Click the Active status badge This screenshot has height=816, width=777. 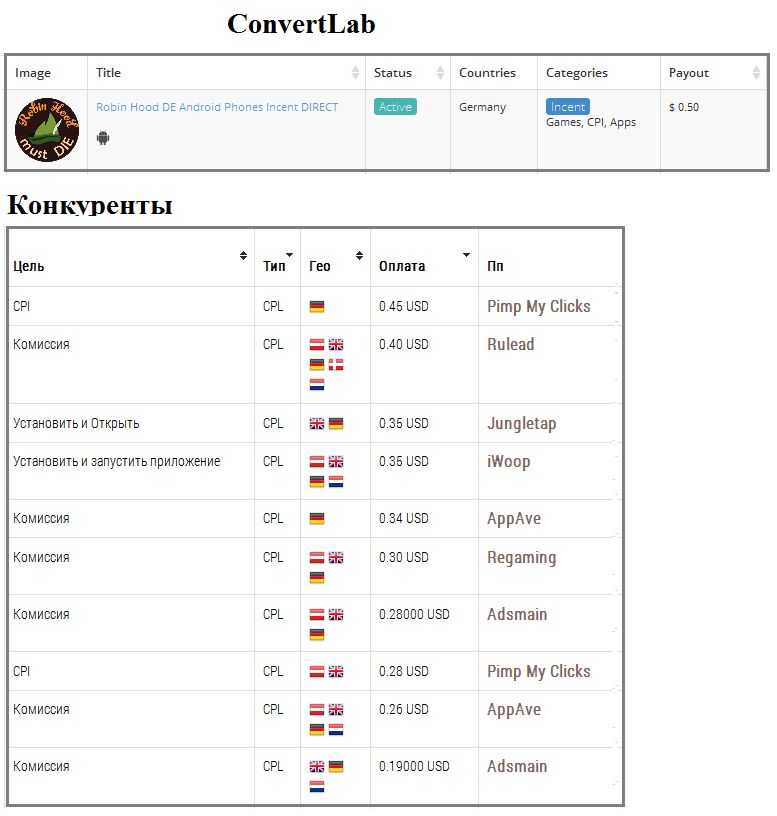pyautogui.click(x=395, y=107)
